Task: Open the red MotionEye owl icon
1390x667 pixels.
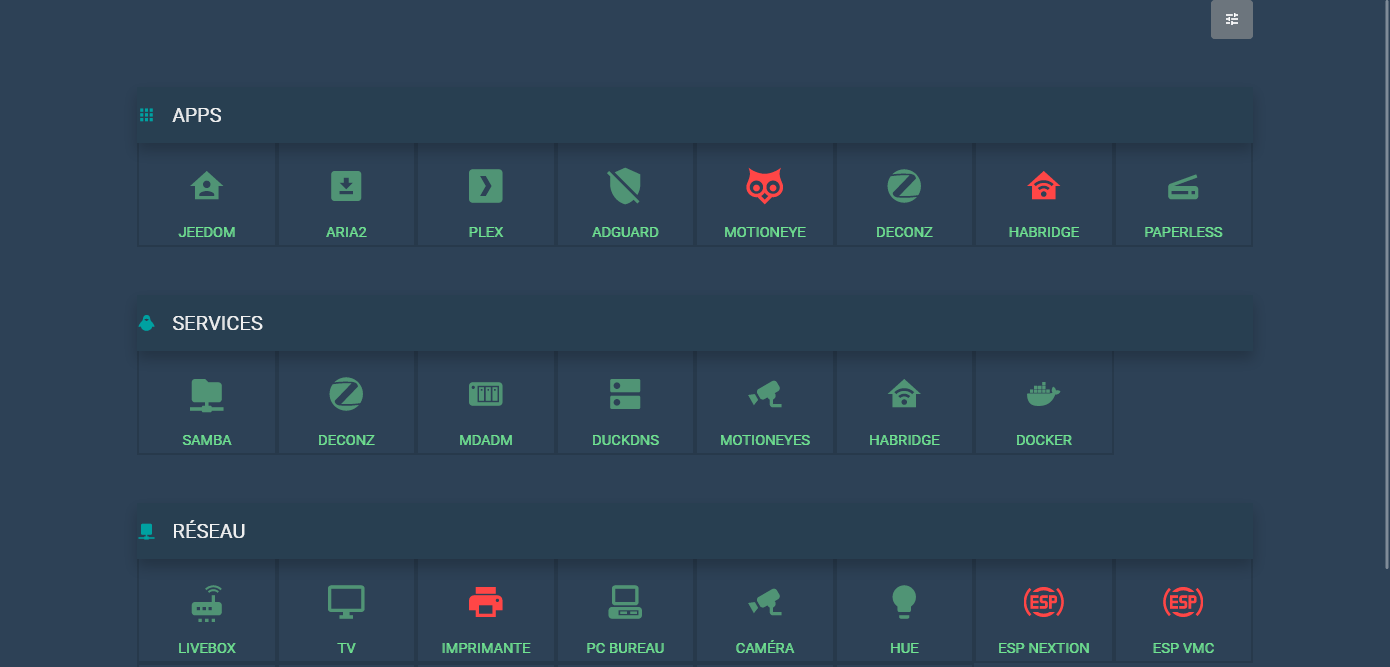Action: [x=765, y=186]
